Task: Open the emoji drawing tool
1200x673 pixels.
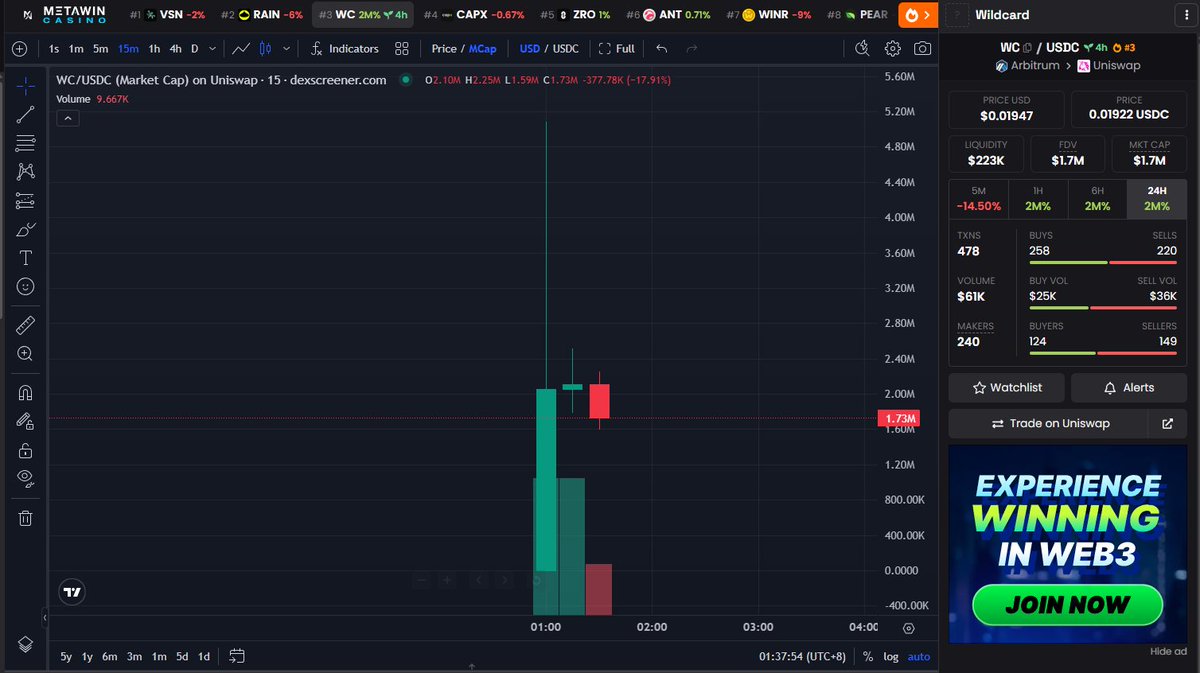Action: 27,286
